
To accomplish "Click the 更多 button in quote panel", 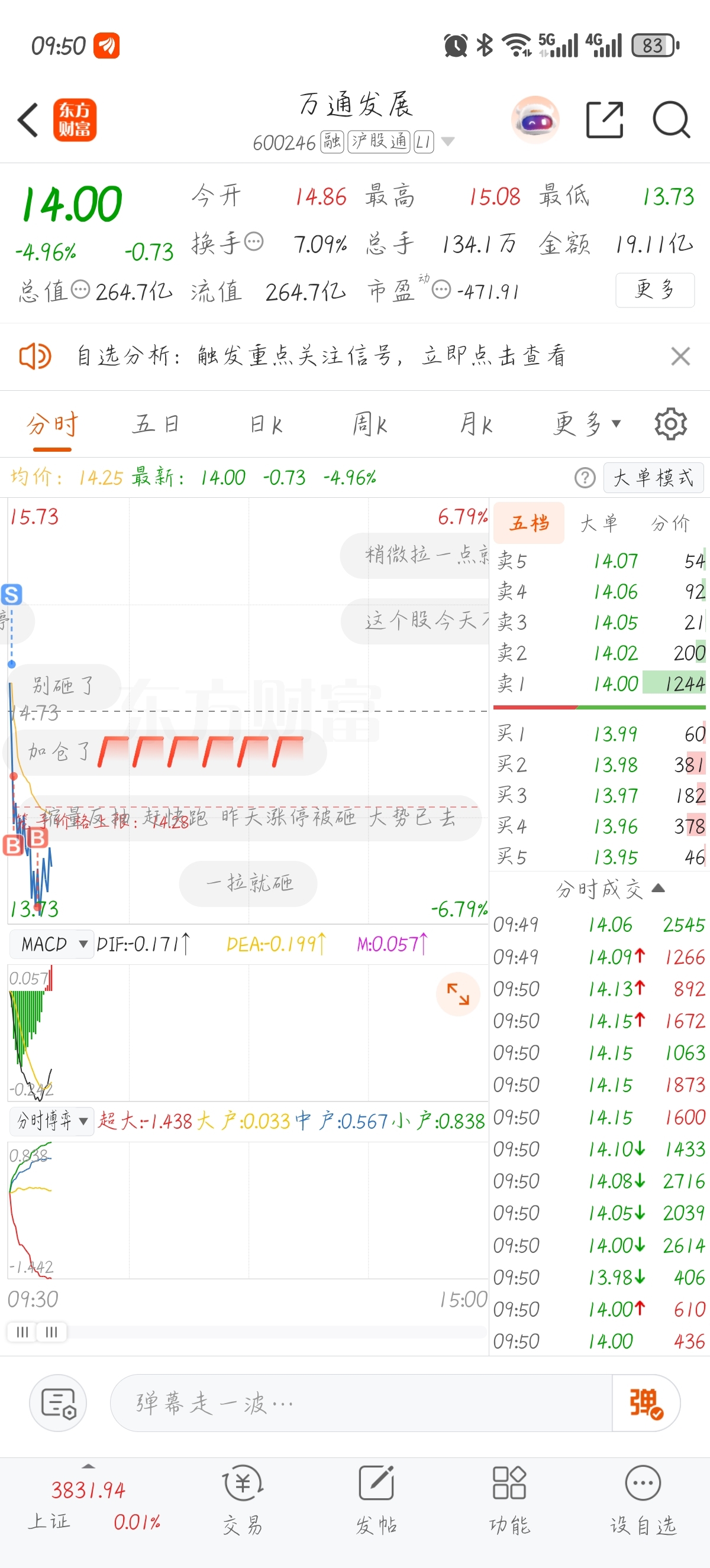I will [654, 290].
